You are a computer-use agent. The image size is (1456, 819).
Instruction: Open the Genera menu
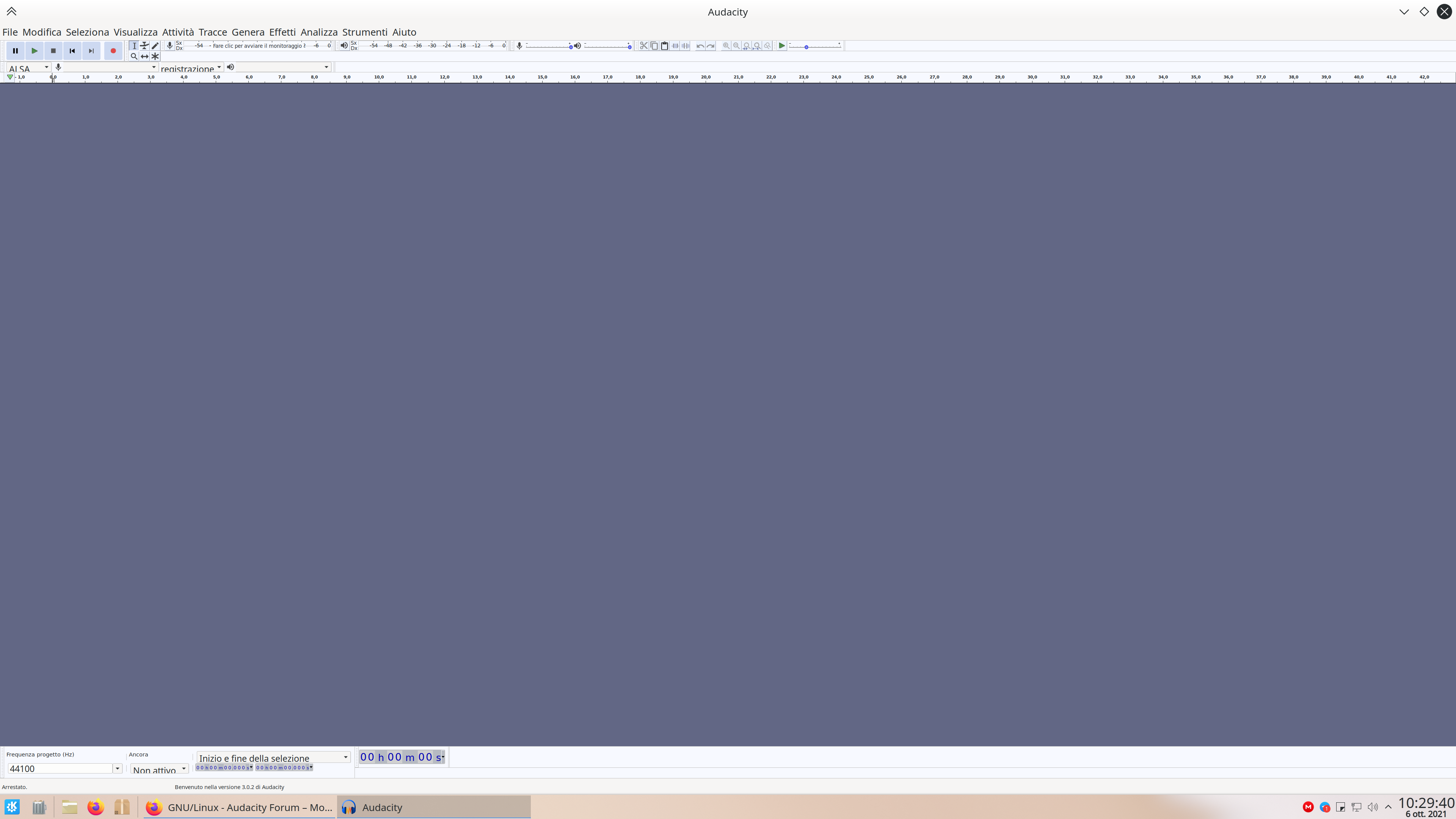[x=248, y=32]
